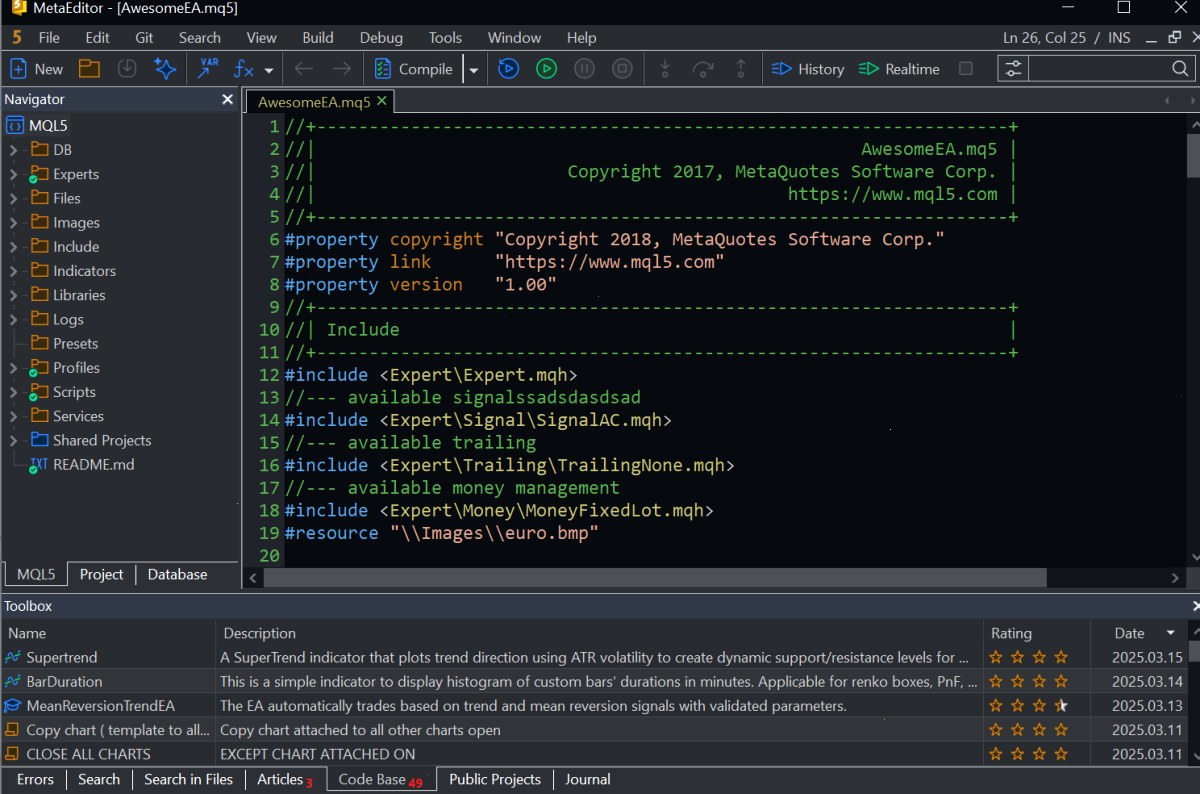Click the New file button

coord(36,69)
